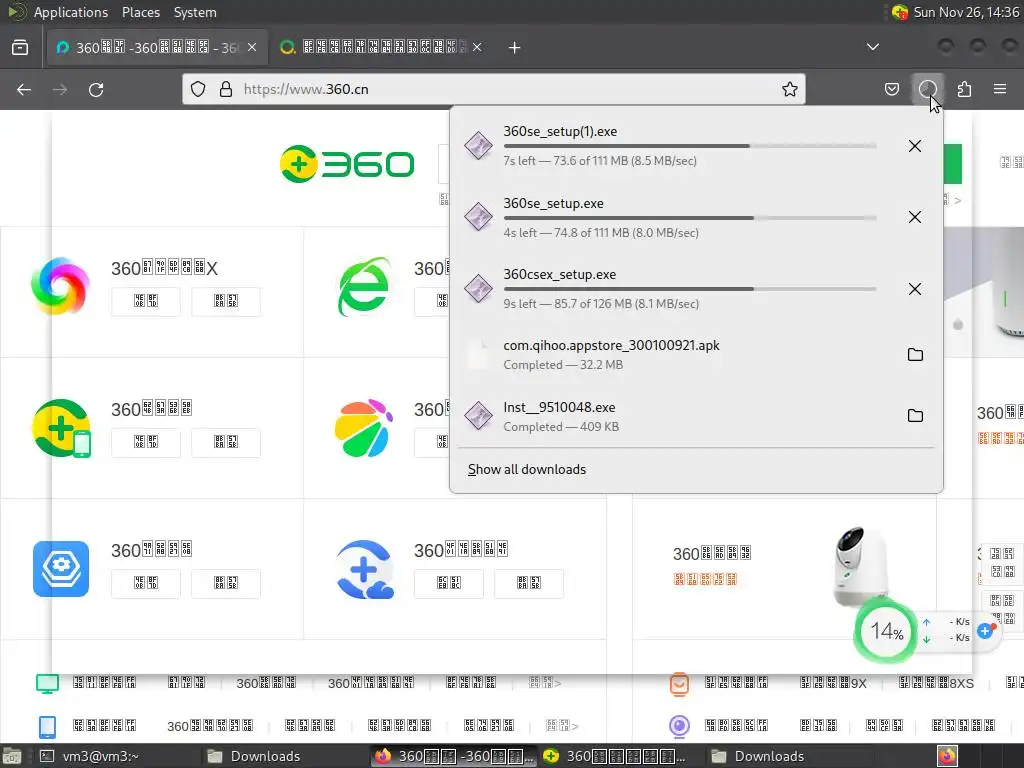Click the blue tablet category icon
The width and height of the screenshot is (1024, 768).
(x=48, y=726)
